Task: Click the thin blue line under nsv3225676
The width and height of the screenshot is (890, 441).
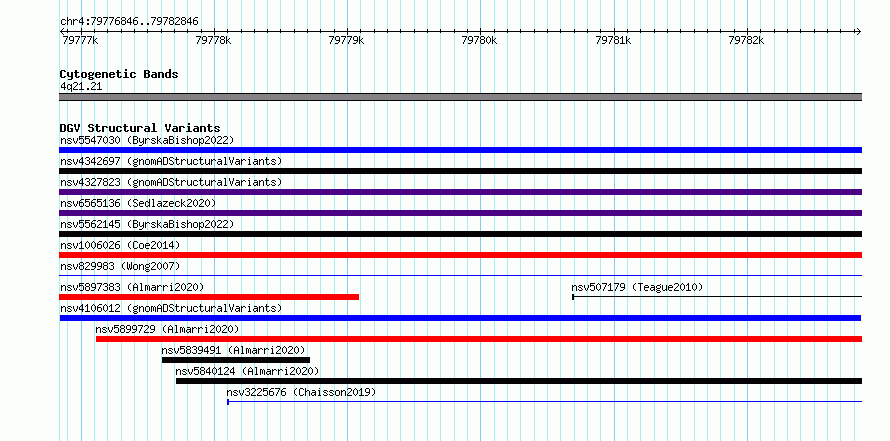Action: [544, 402]
